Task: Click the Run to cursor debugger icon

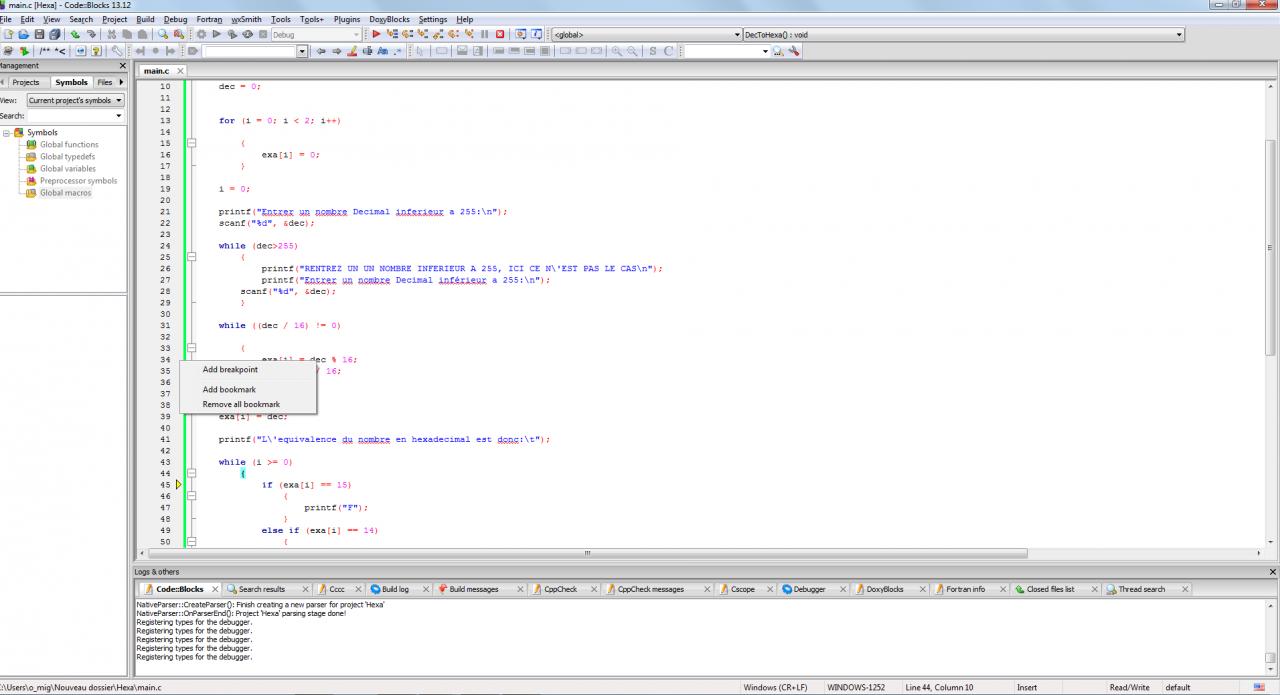Action: pyautogui.click(x=392, y=34)
